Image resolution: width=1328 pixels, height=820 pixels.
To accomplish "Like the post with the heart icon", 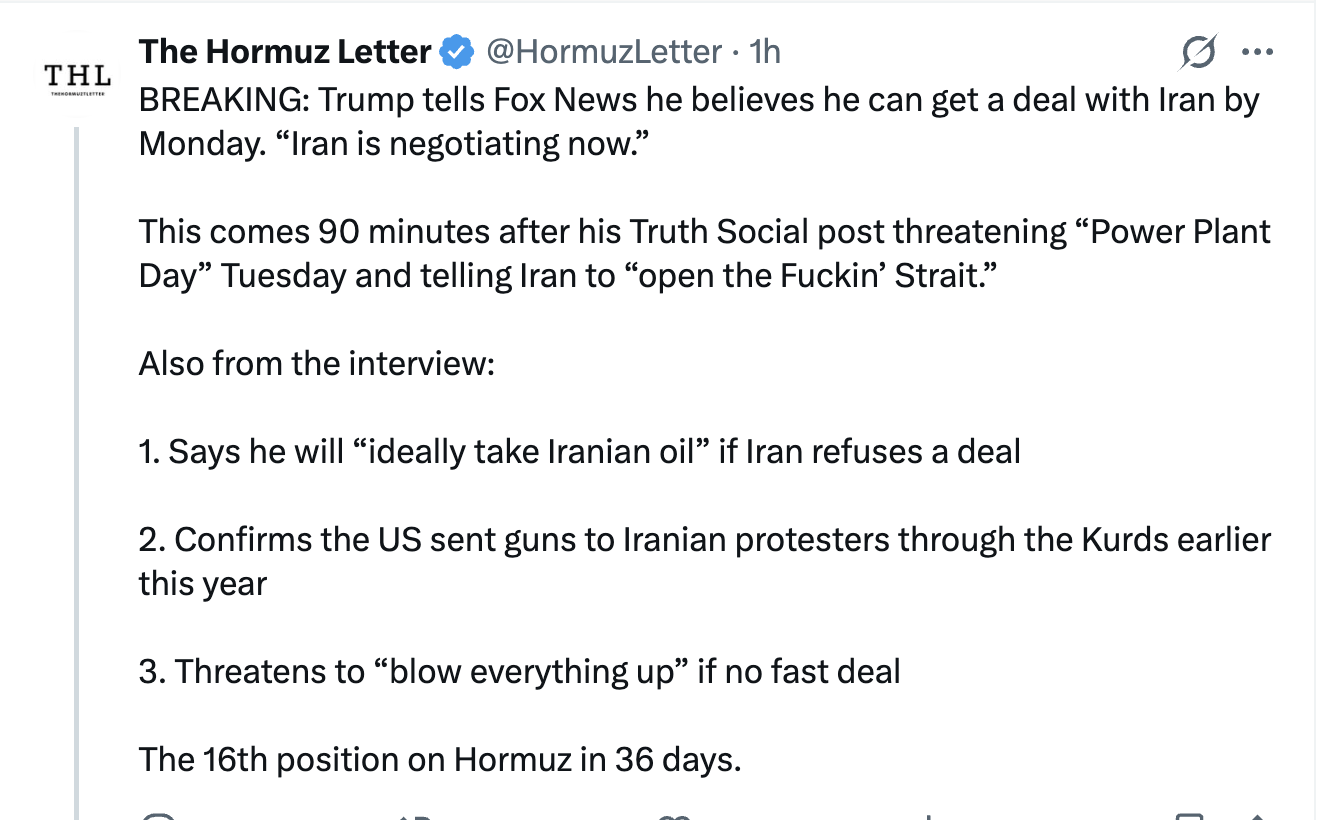I will click(675, 817).
